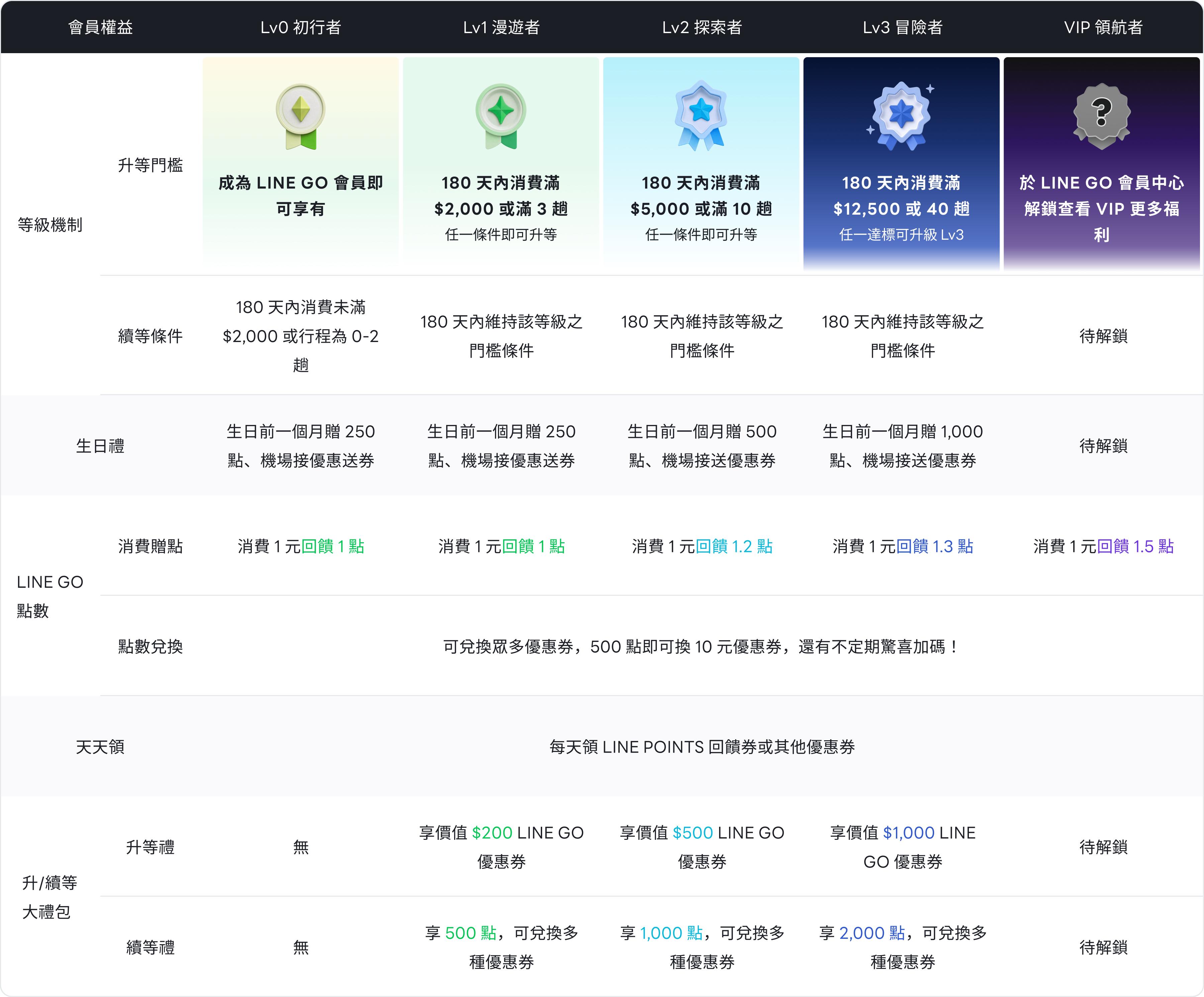This screenshot has width=1204, height=997.
Task: Click the Lv1 green star medal icon
Action: pyautogui.click(x=501, y=117)
